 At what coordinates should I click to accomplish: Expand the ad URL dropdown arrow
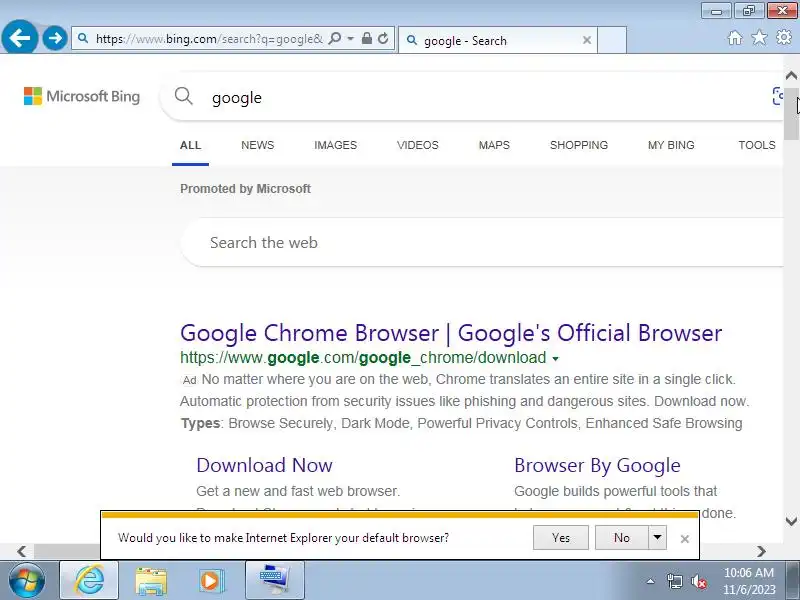556,359
